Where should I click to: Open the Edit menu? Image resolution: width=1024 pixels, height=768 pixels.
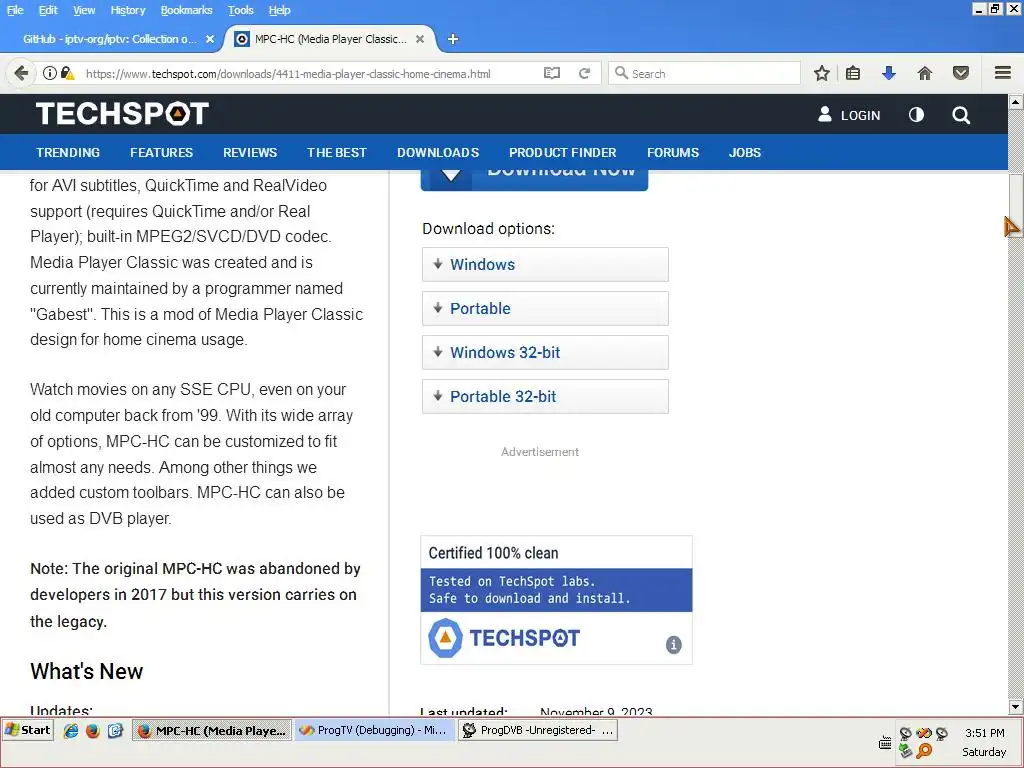pos(48,10)
